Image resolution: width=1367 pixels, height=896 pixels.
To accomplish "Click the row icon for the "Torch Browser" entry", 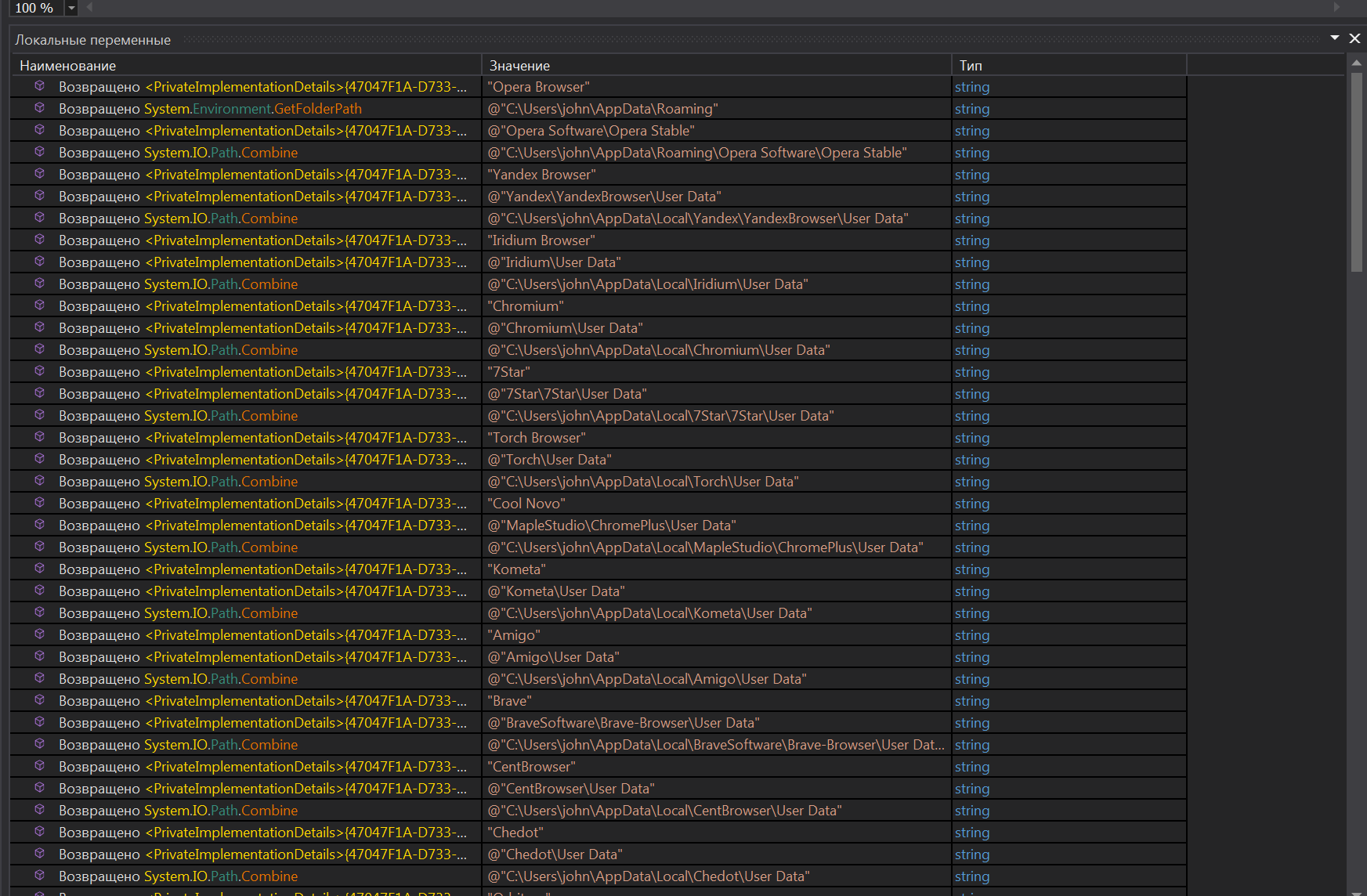I will point(39,437).
